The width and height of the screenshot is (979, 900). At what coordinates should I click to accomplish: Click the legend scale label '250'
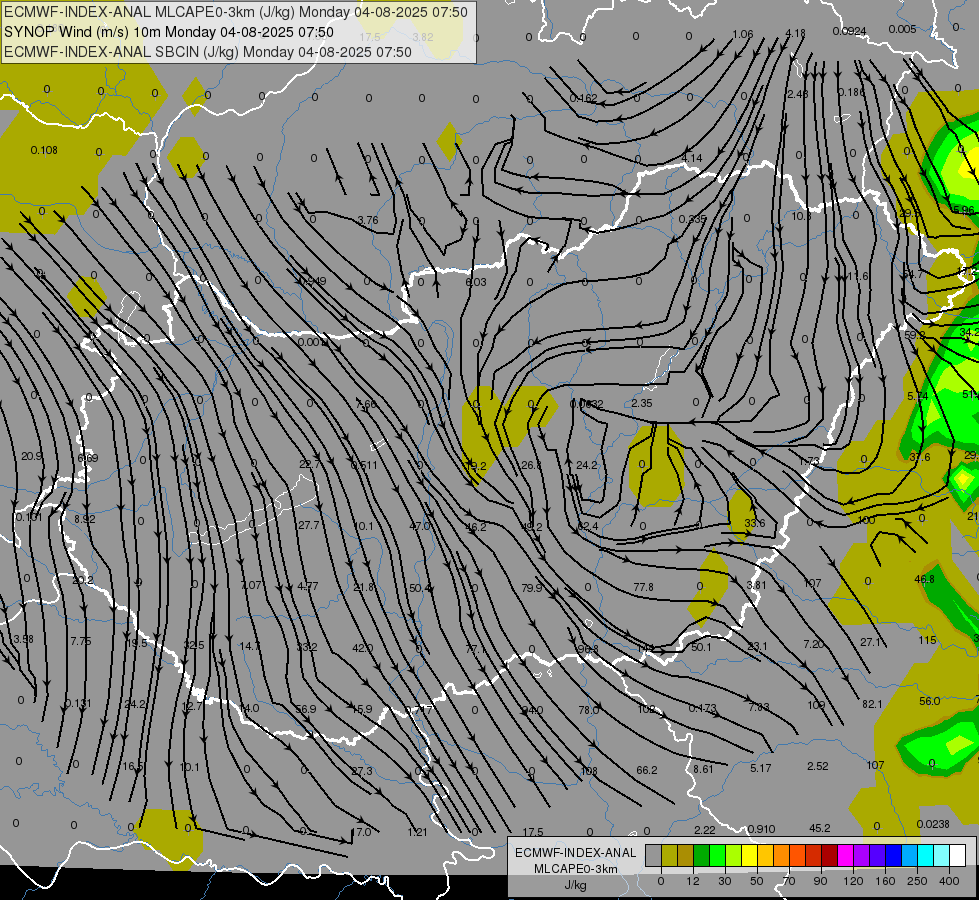pyautogui.click(x=917, y=881)
